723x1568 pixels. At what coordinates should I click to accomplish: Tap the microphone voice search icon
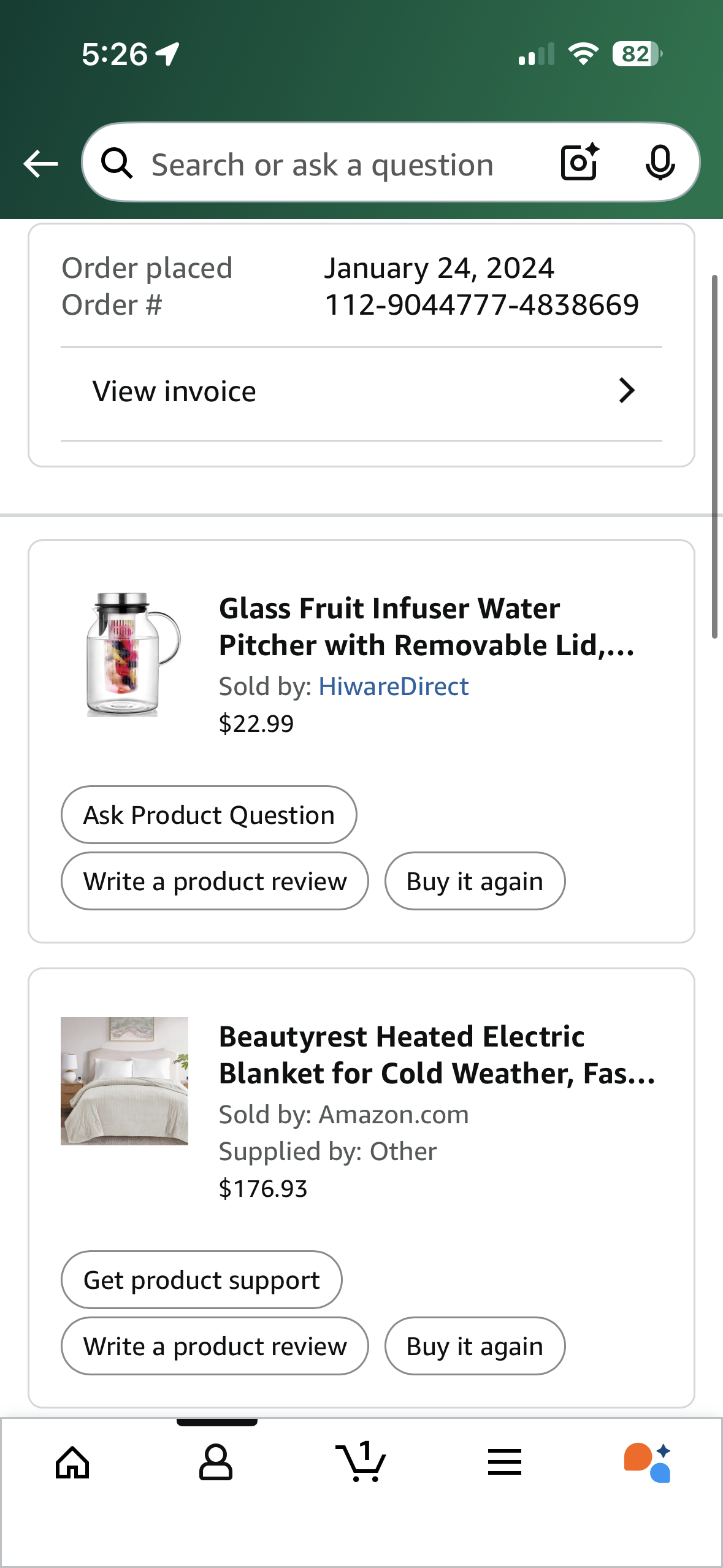coord(660,163)
